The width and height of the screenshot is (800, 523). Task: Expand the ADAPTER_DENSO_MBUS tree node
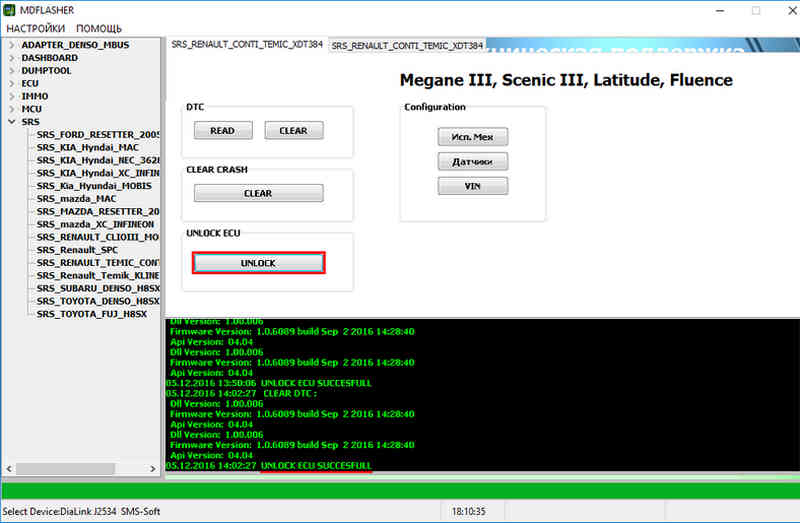point(12,45)
